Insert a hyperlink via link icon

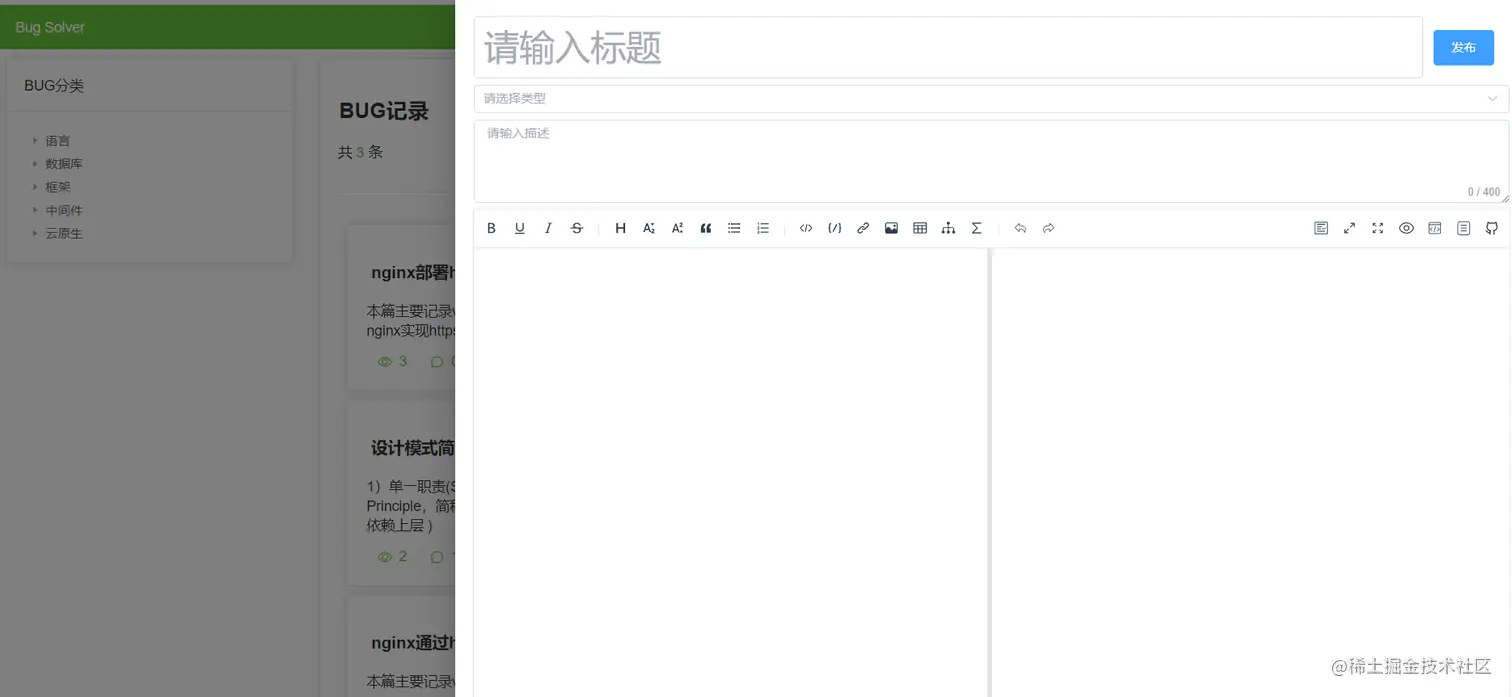pyautogui.click(x=863, y=228)
